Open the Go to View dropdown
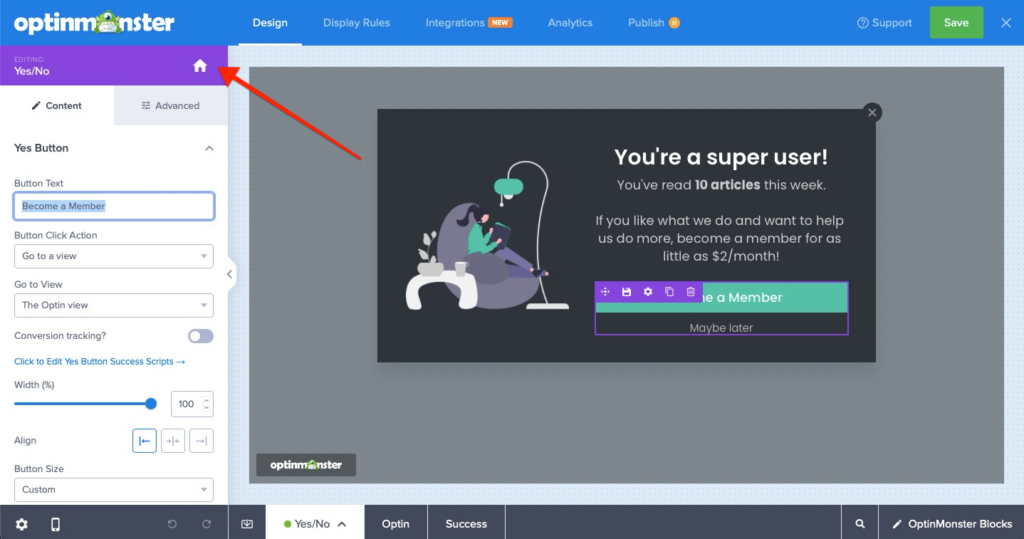Image resolution: width=1024 pixels, height=539 pixels. (114, 305)
